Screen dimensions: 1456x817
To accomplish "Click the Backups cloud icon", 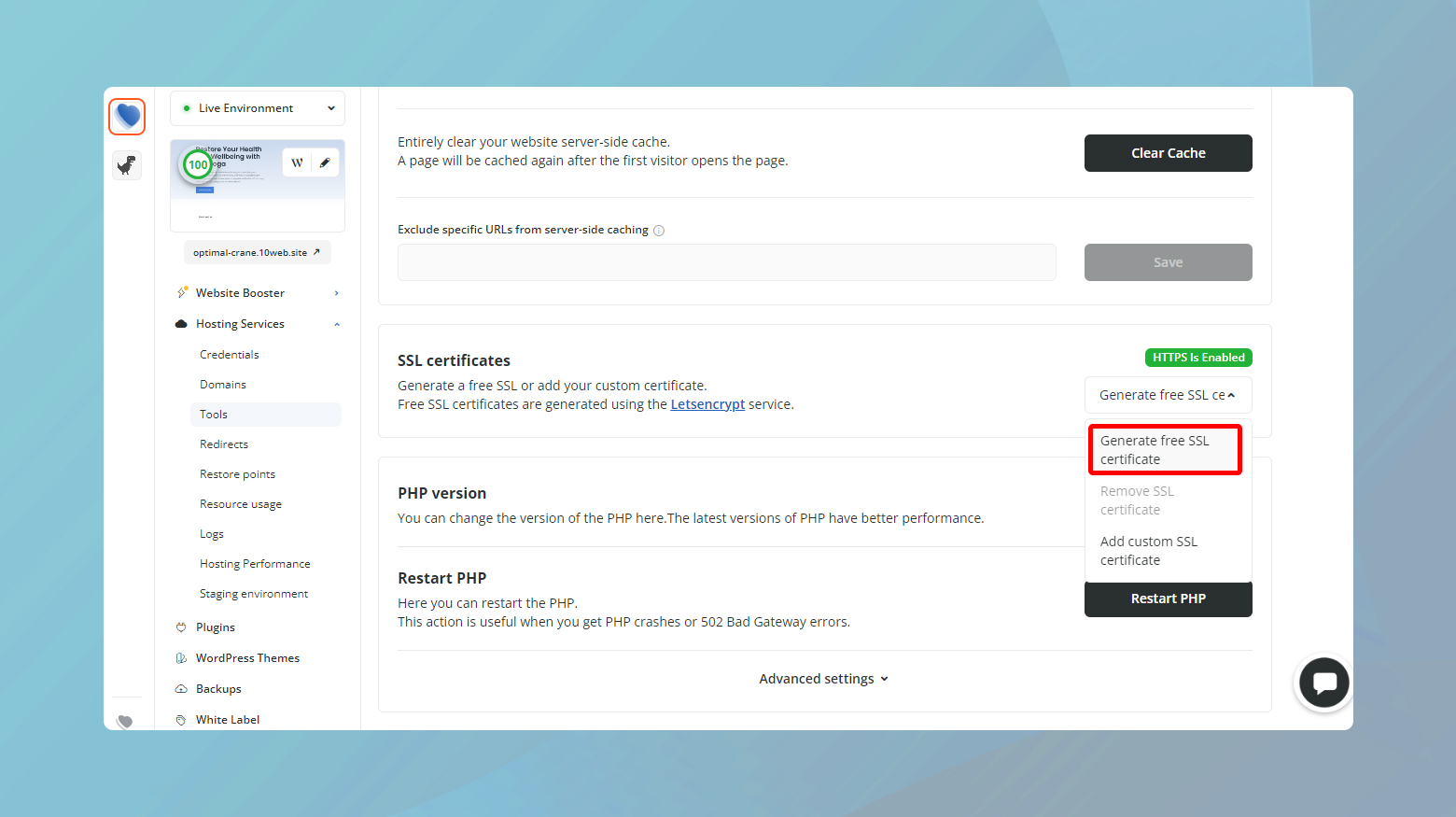I will (181, 688).
